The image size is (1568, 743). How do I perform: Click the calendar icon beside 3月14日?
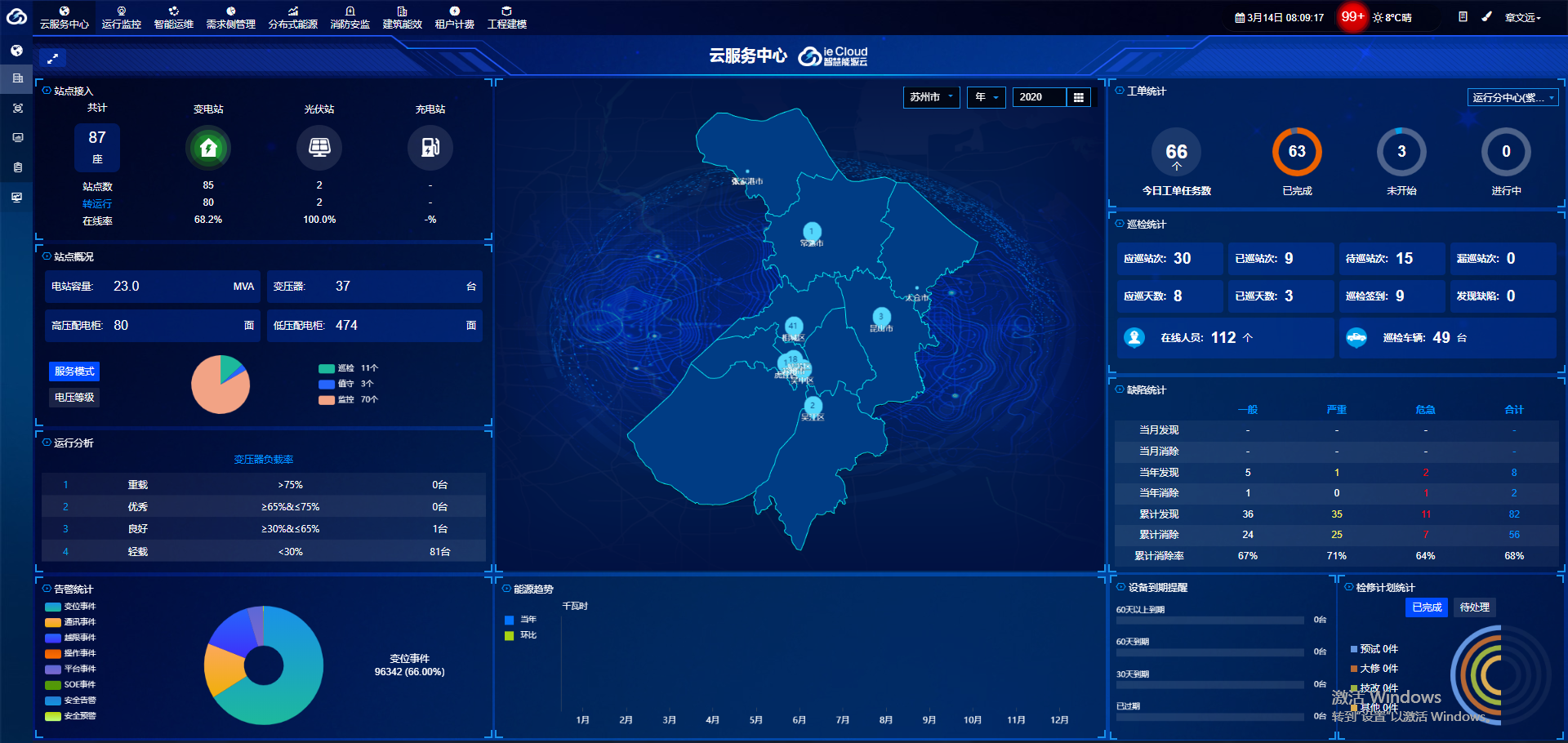(1240, 18)
